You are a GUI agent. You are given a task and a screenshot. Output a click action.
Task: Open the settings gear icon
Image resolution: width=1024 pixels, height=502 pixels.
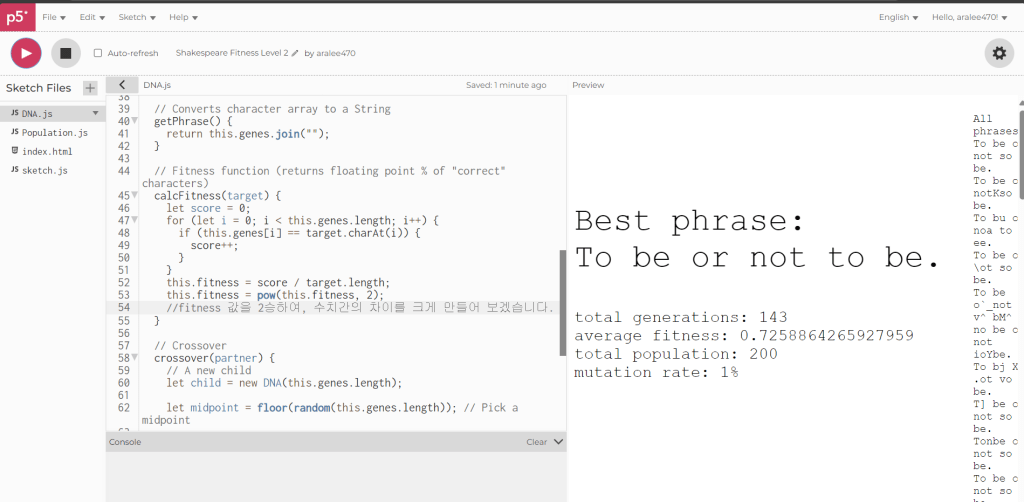point(998,53)
